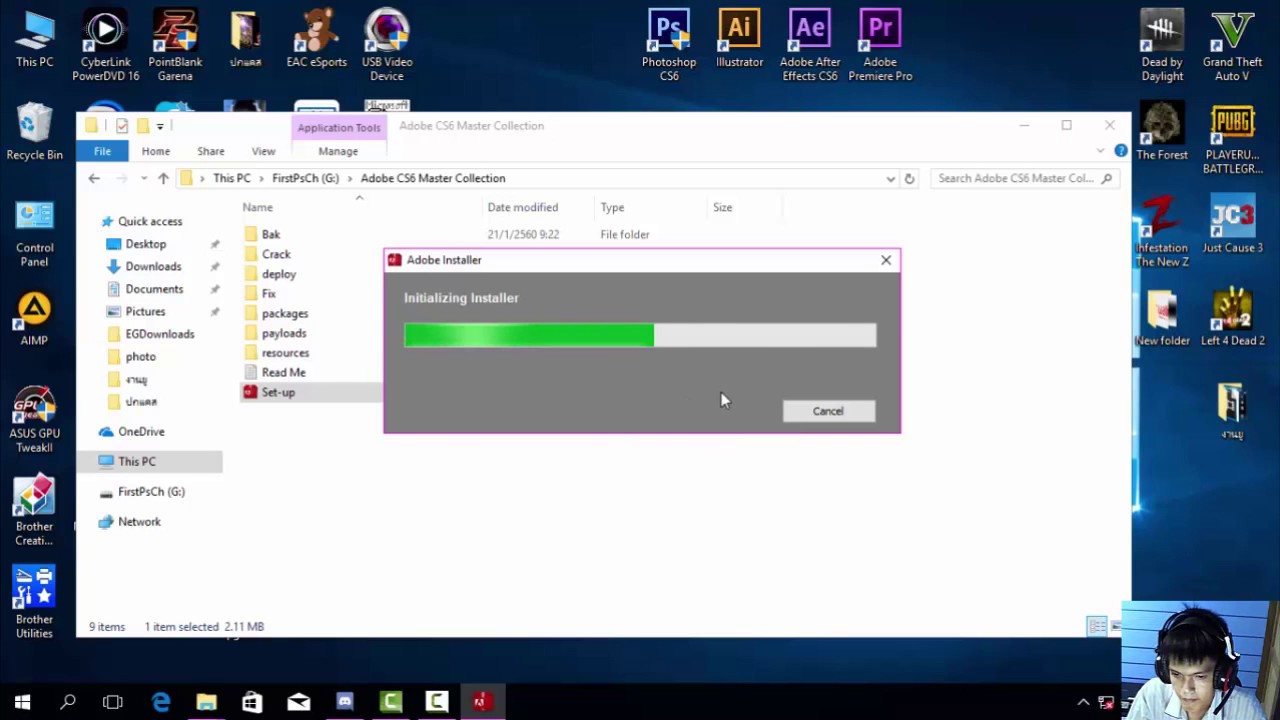Open Just Cause 3 desktop icon
Viewport: 1280px width, 720px height.
(x=1232, y=225)
